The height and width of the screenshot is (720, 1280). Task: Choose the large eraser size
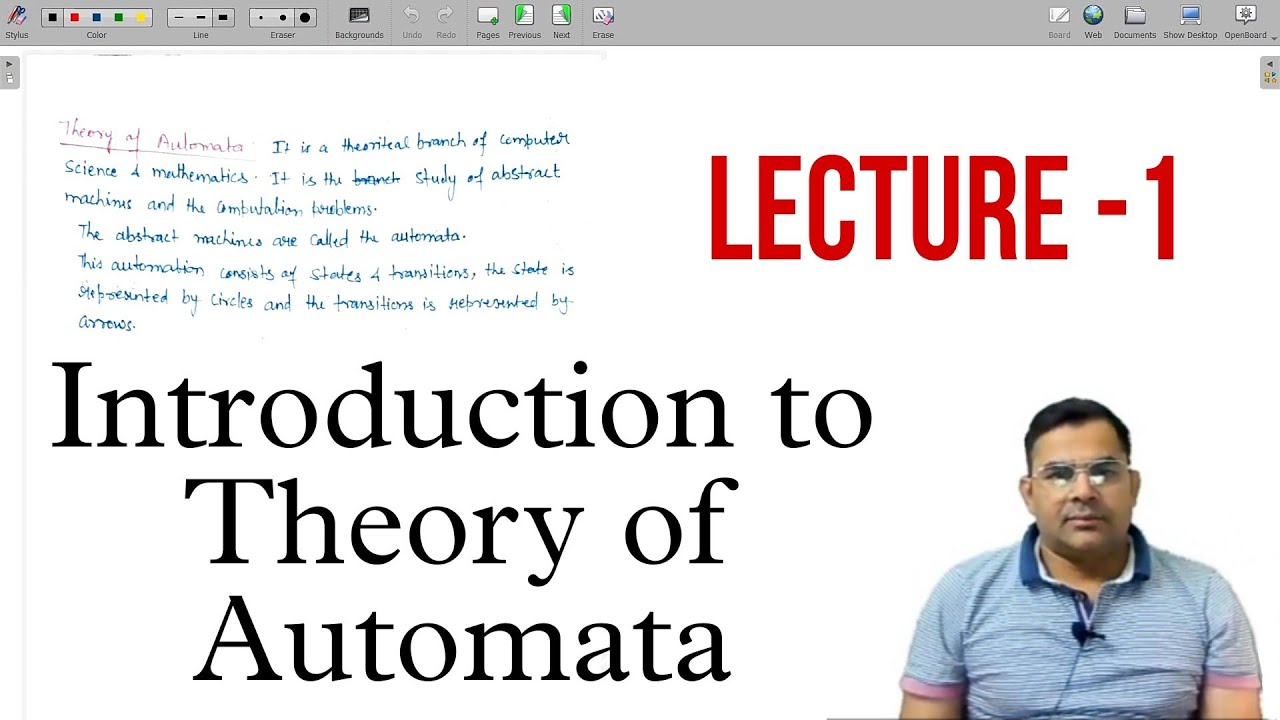coord(305,17)
